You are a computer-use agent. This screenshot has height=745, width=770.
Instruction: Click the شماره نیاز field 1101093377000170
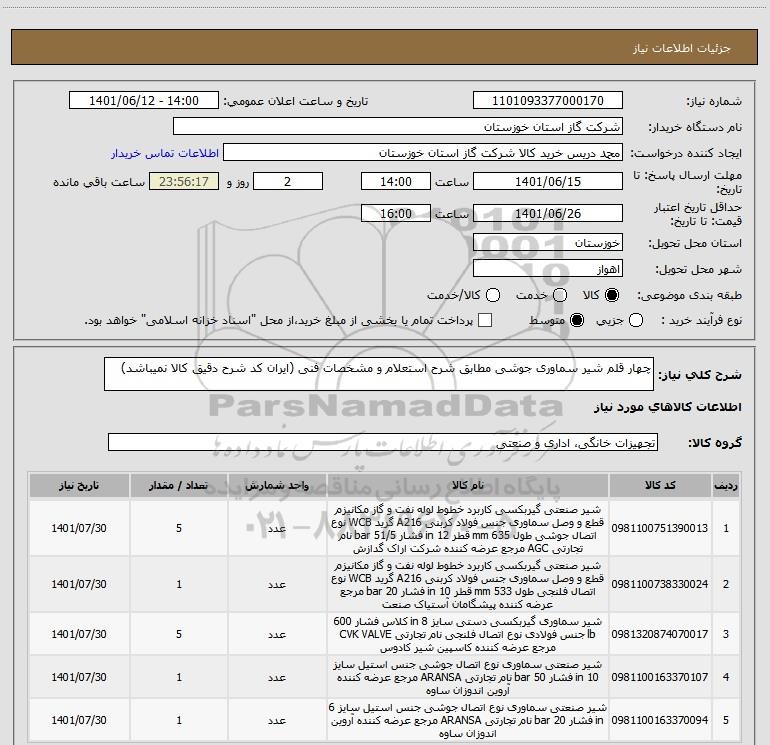tap(548, 101)
